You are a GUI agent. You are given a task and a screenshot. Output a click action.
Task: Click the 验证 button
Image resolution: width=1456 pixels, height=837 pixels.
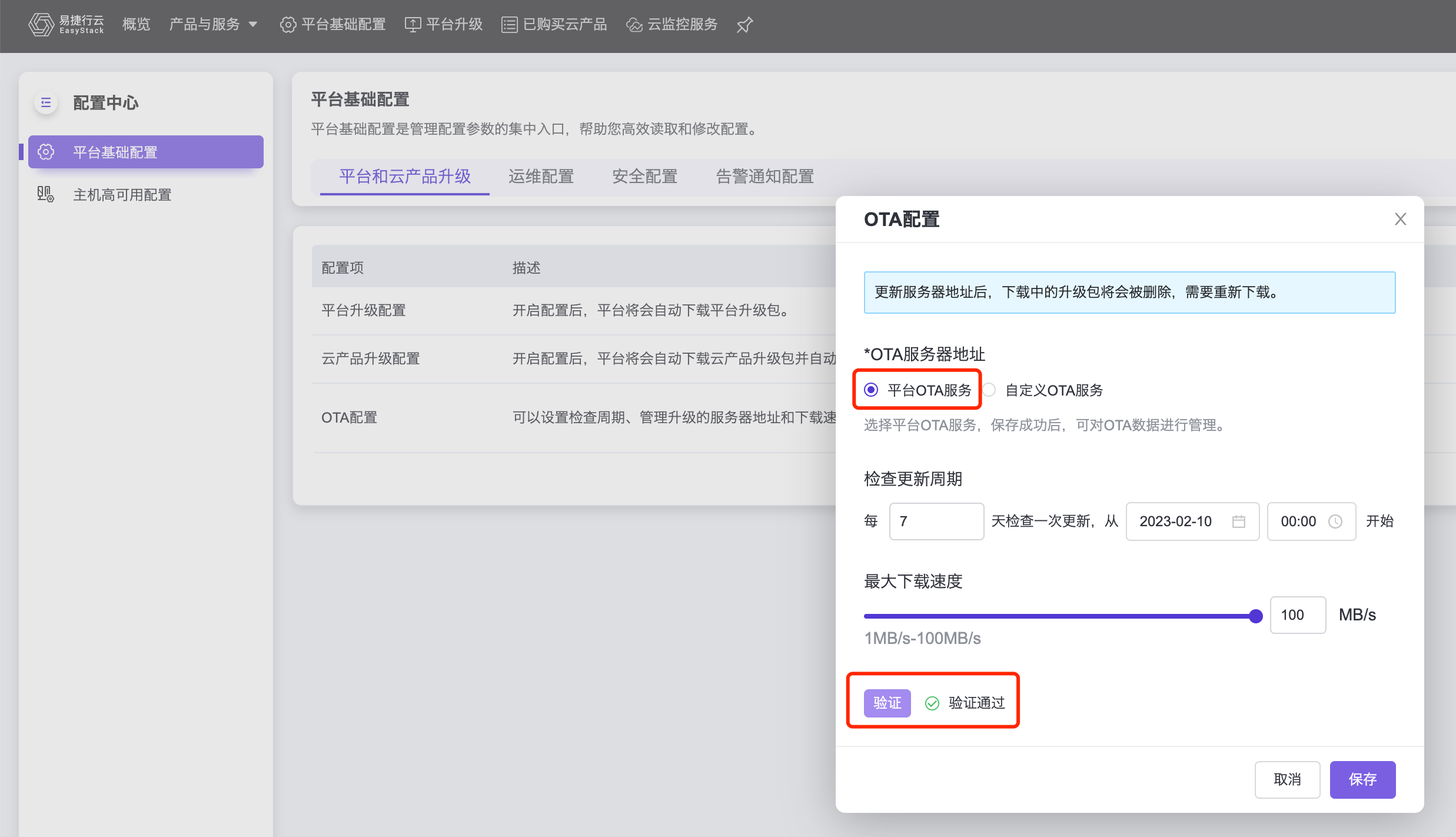[887, 703]
